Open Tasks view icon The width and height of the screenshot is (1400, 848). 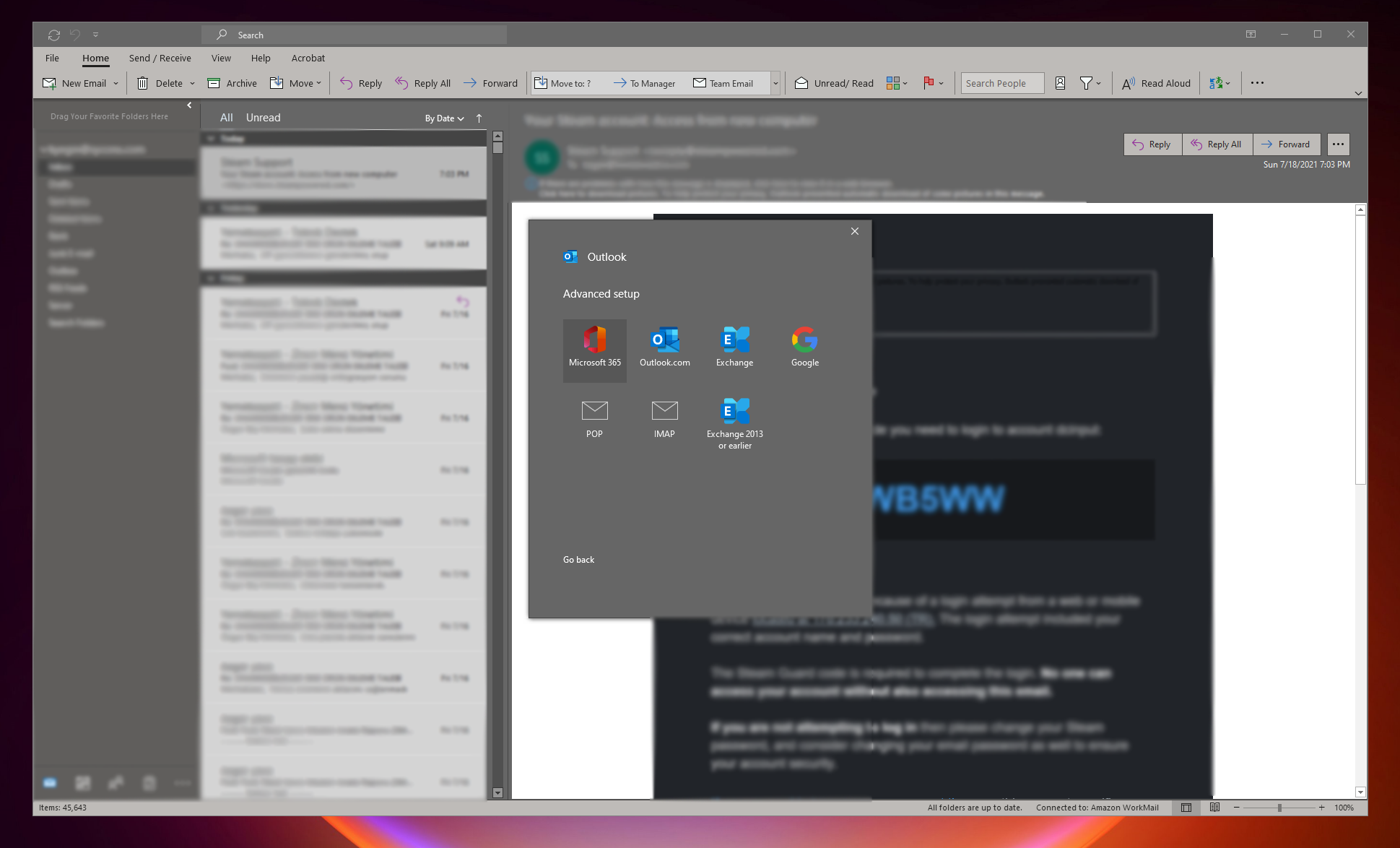(149, 783)
